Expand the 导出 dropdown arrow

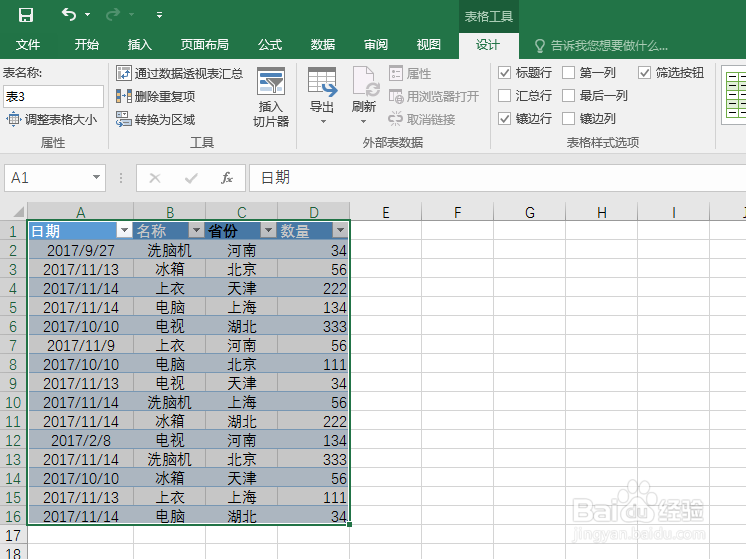[323, 122]
